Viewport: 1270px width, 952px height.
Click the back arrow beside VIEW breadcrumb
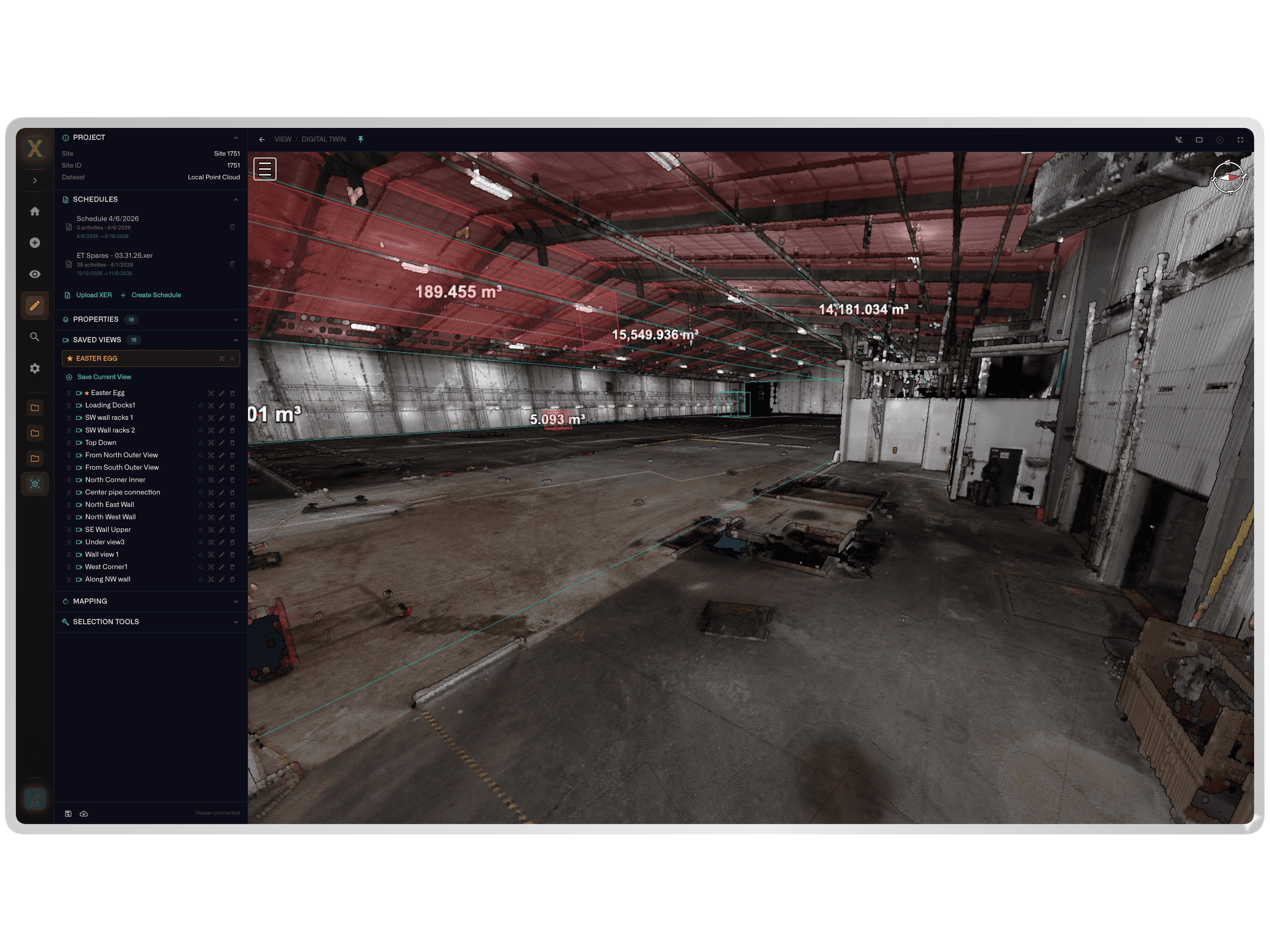click(262, 139)
